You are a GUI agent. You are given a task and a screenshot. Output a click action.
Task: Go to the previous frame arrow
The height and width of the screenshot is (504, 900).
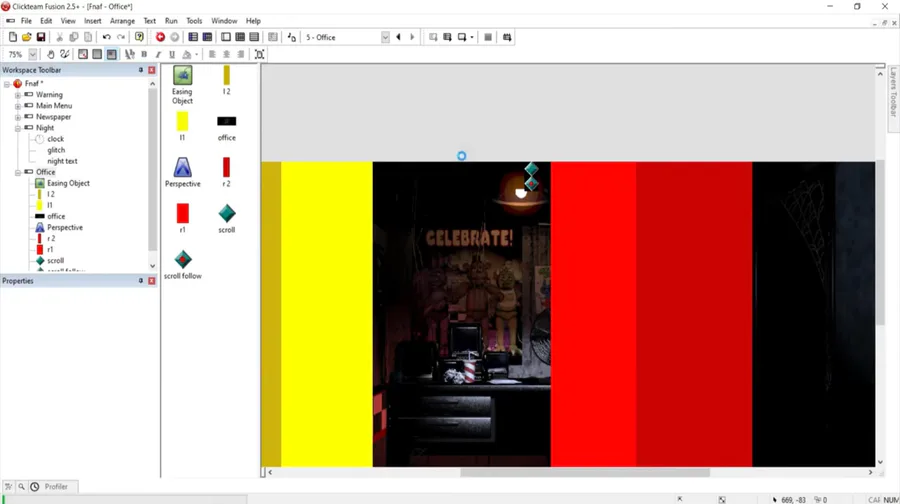click(x=398, y=37)
